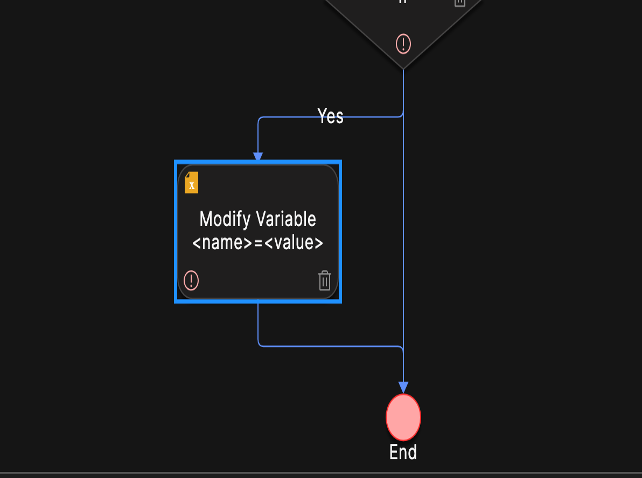Click the "Modify Variable" title text
Image resolution: width=642 pixels, height=478 pixels.
coord(257,219)
